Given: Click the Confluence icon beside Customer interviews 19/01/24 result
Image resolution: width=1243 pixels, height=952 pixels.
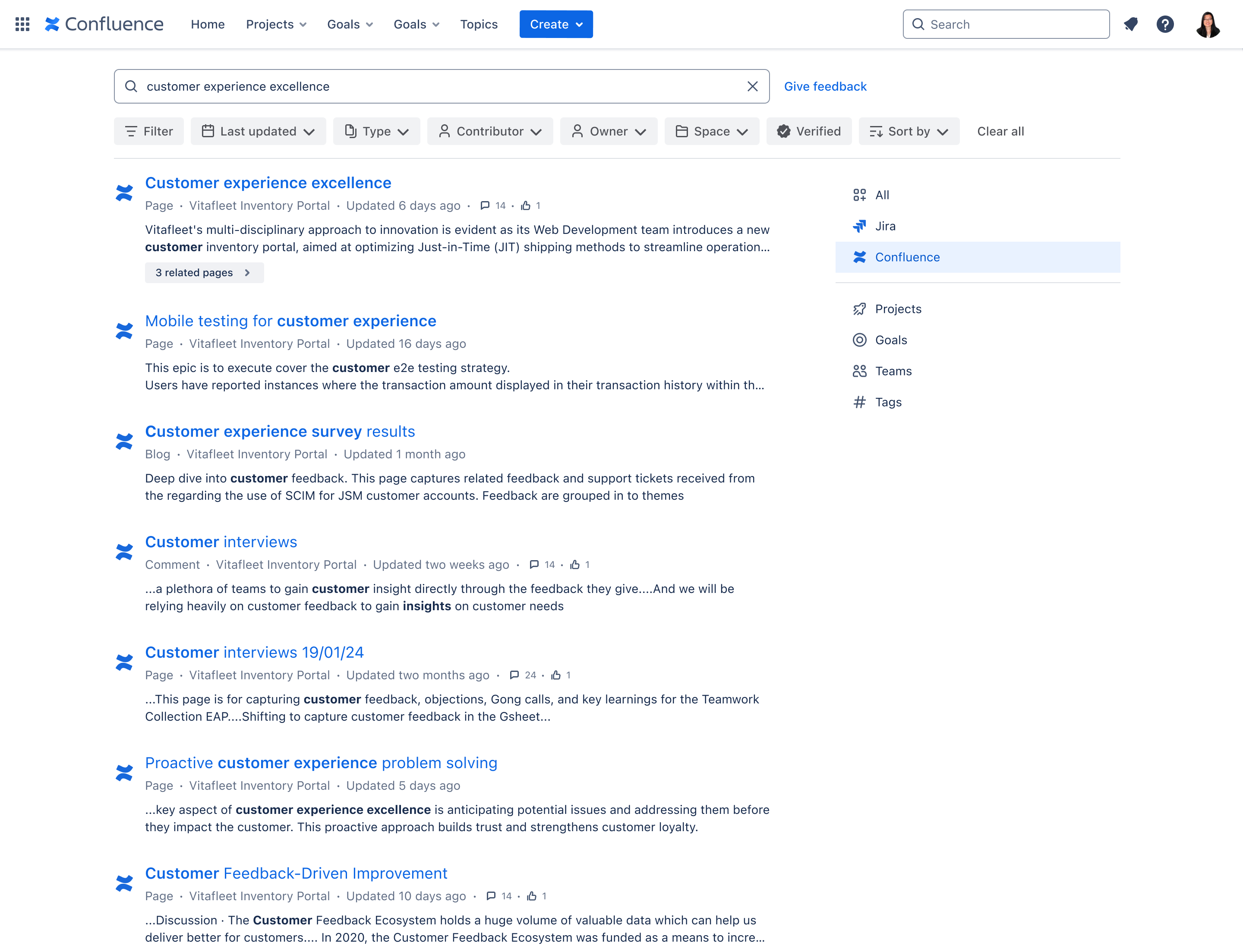Looking at the screenshot, I should coord(124,662).
